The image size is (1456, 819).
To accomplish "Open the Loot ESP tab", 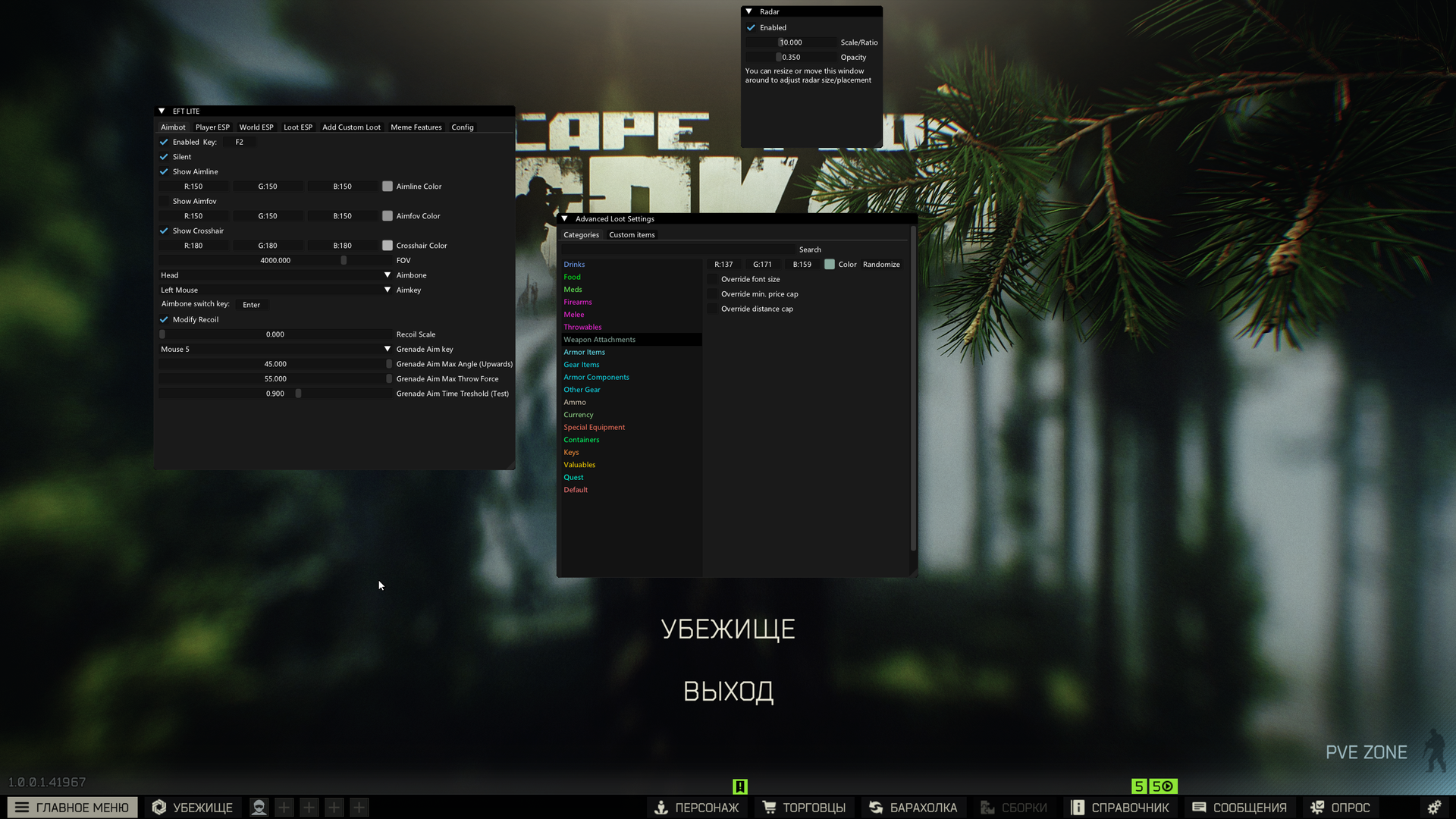I will (x=298, y=127).
